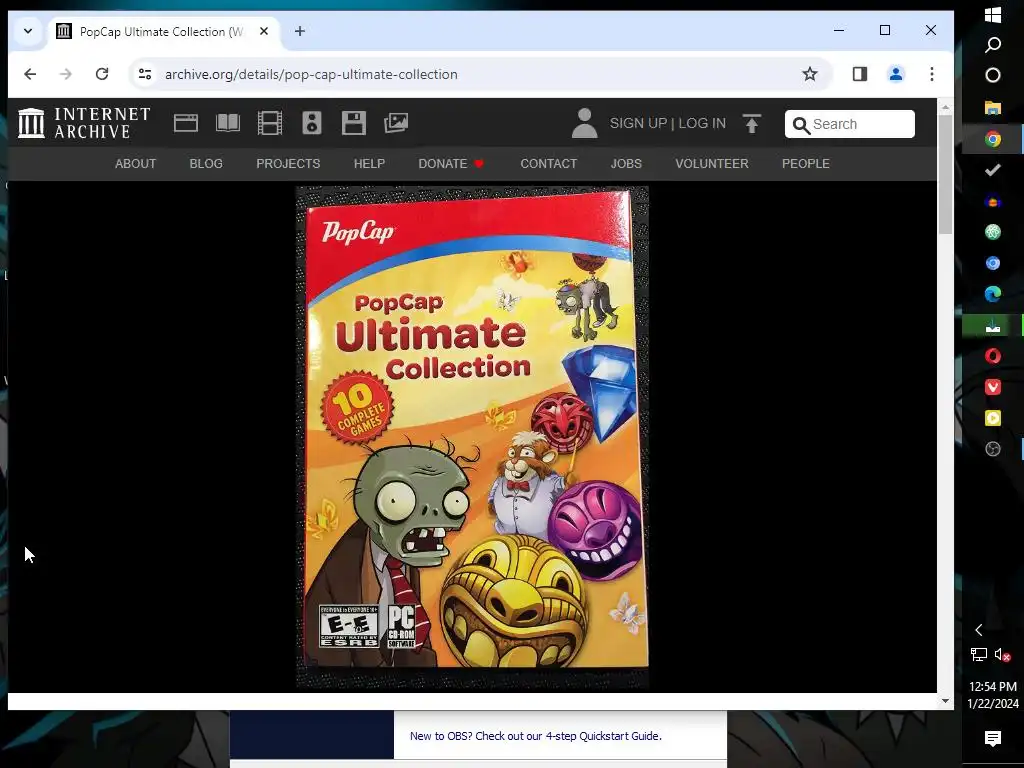Open the Audio speaker icon

[312, 123]
